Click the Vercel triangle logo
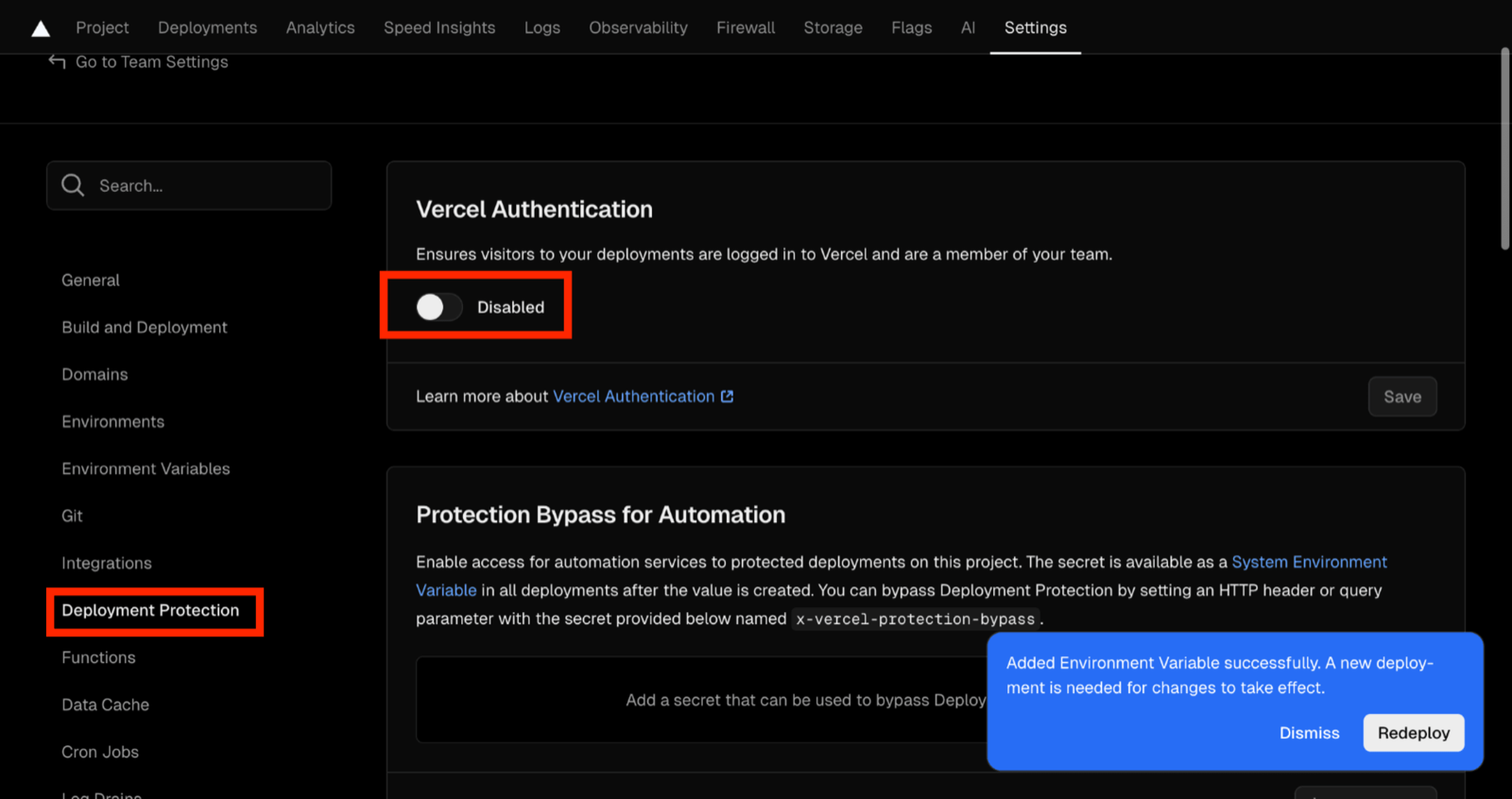Screen dimensions: 1512x799 click(x=41, y=28)
